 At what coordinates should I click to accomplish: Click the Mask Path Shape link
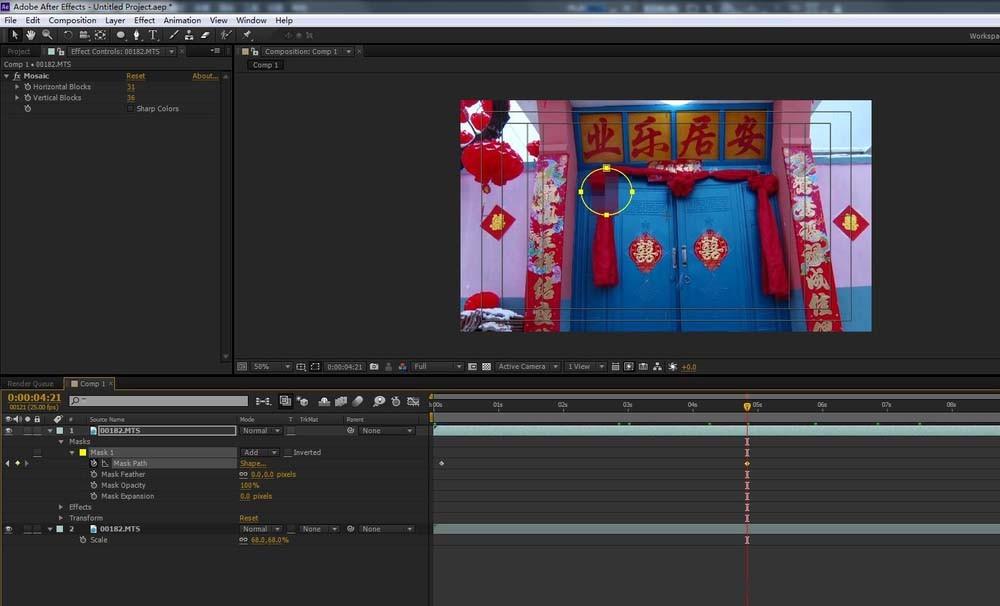[x=252, y=464]
